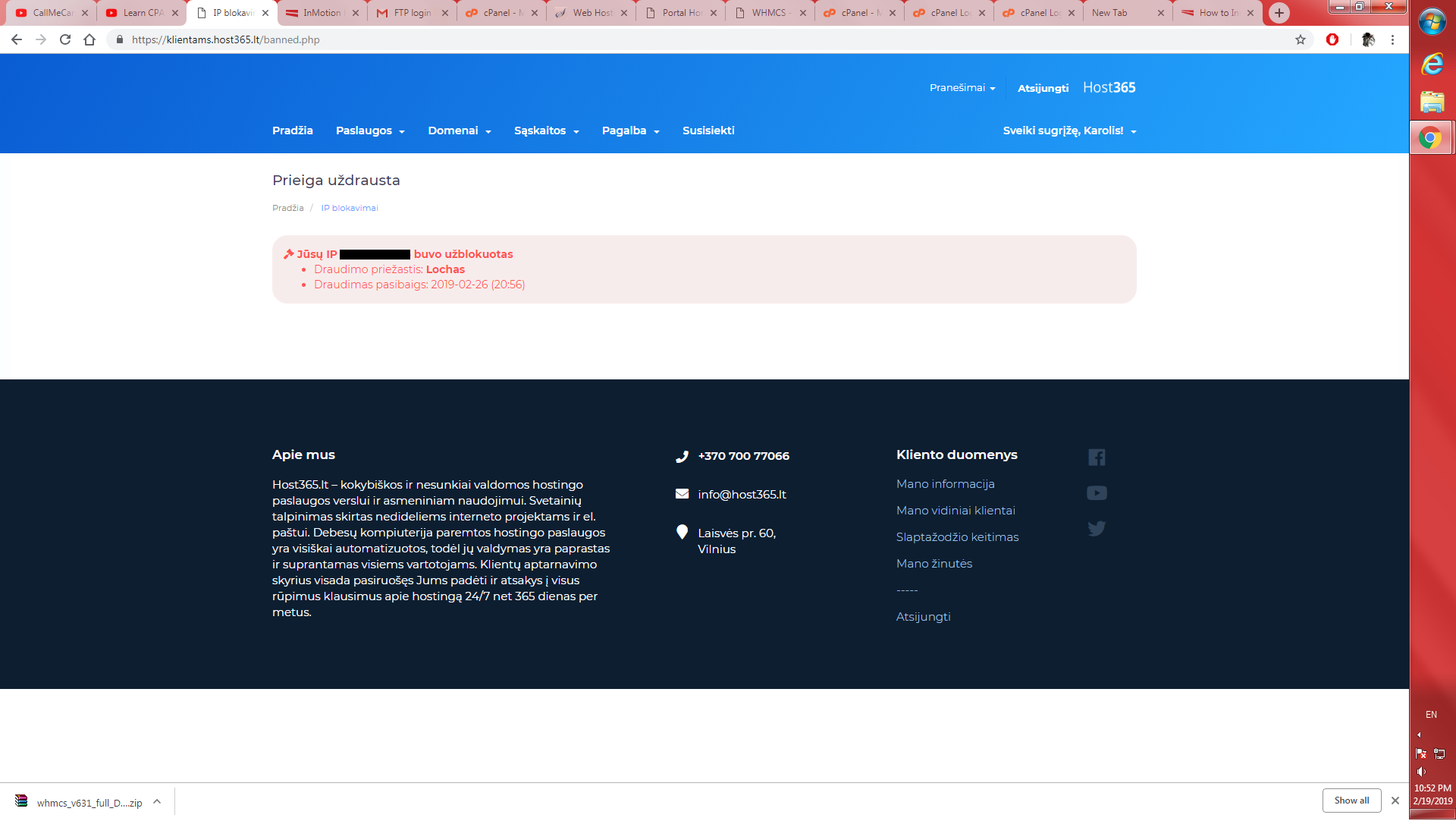1456x821 pixels.
Task: Click the YouTube icon in the footer
Action: point(1097,493)
